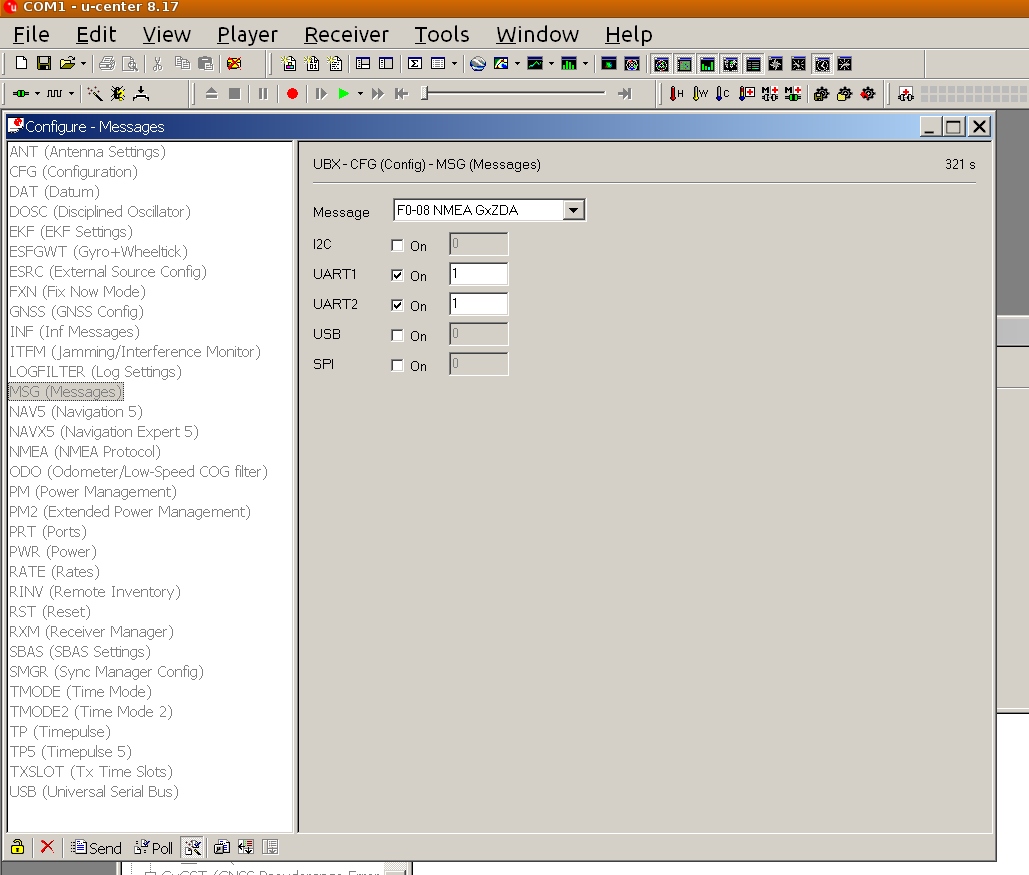Screen dimensions: 1029x875
Task: Expand the map view dropdown arrow
Action: [x=517, y=64]
